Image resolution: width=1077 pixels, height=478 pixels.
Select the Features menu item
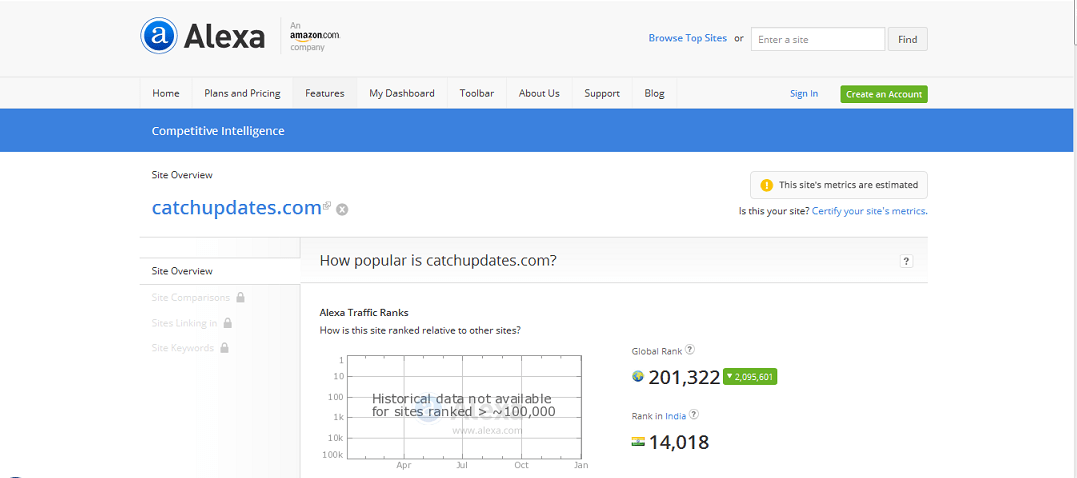coord(325,93)
